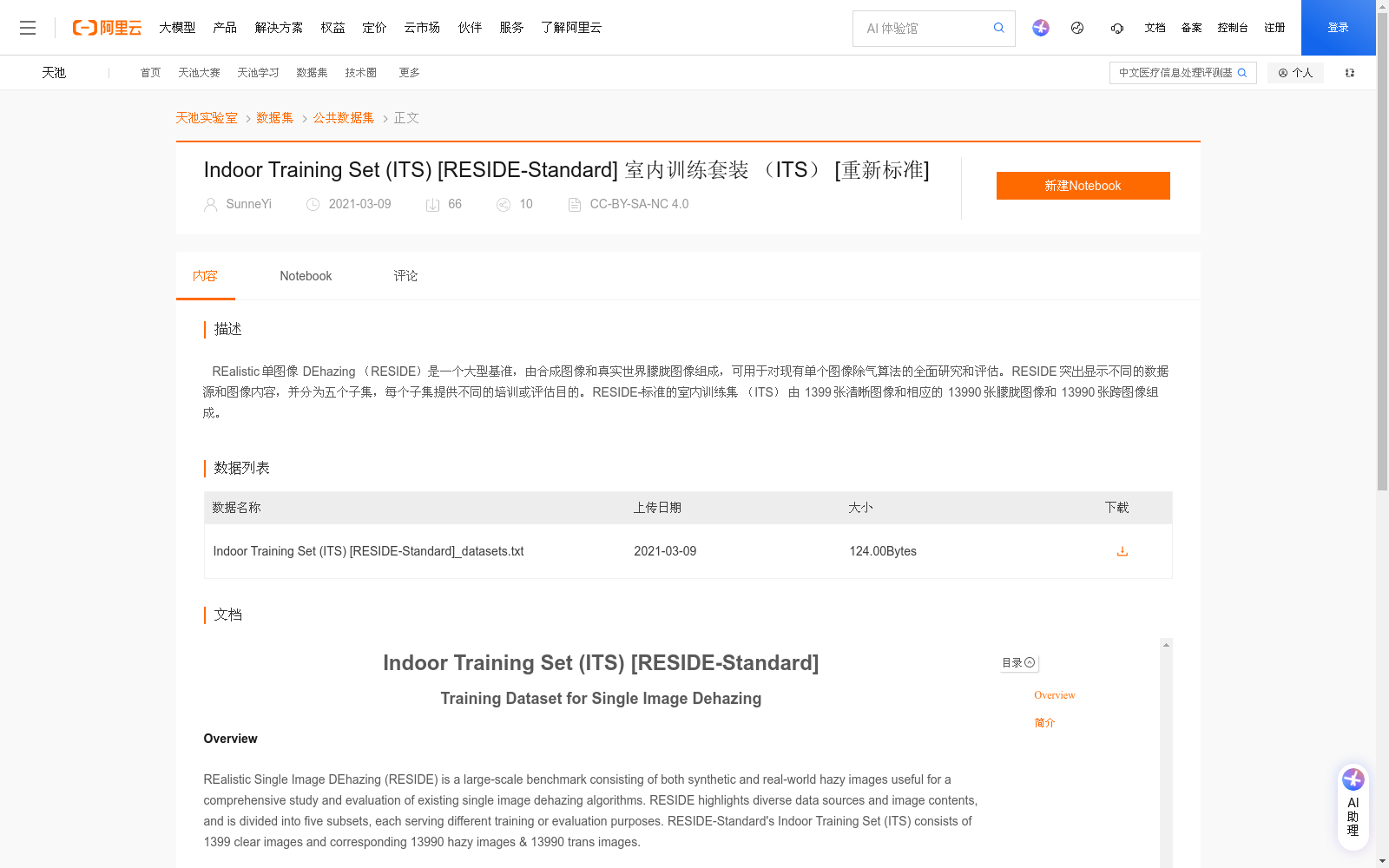This screenshot has height=868, width=1389.
Task: Open the purple AI assistant star icon in header
Action: [x=1041, y=28]
